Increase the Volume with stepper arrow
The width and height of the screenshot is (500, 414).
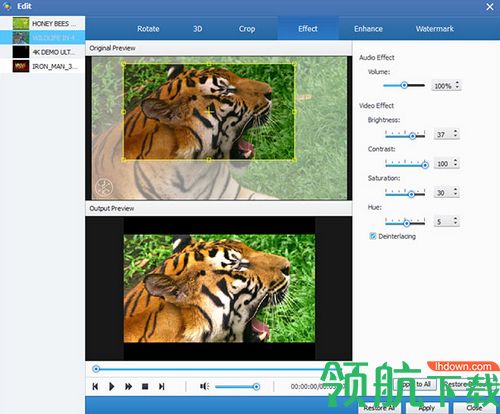click(457, 83)
